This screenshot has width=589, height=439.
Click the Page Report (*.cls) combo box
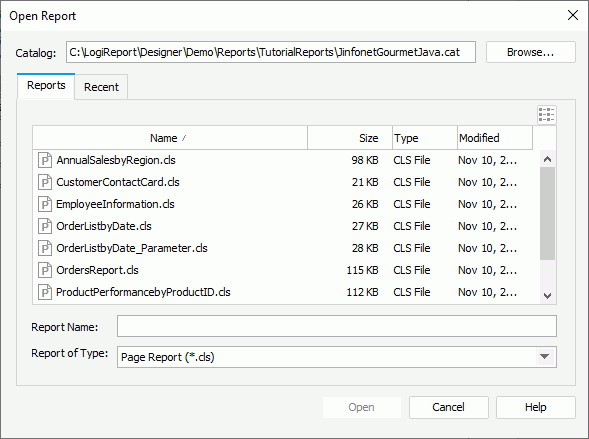point(337,357)
